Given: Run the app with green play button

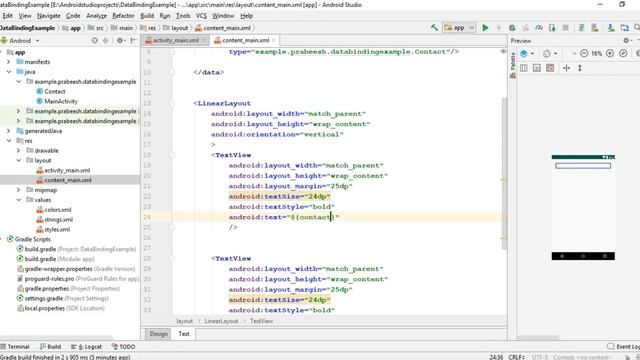Looking at the screenshot, I should (485, 28).
